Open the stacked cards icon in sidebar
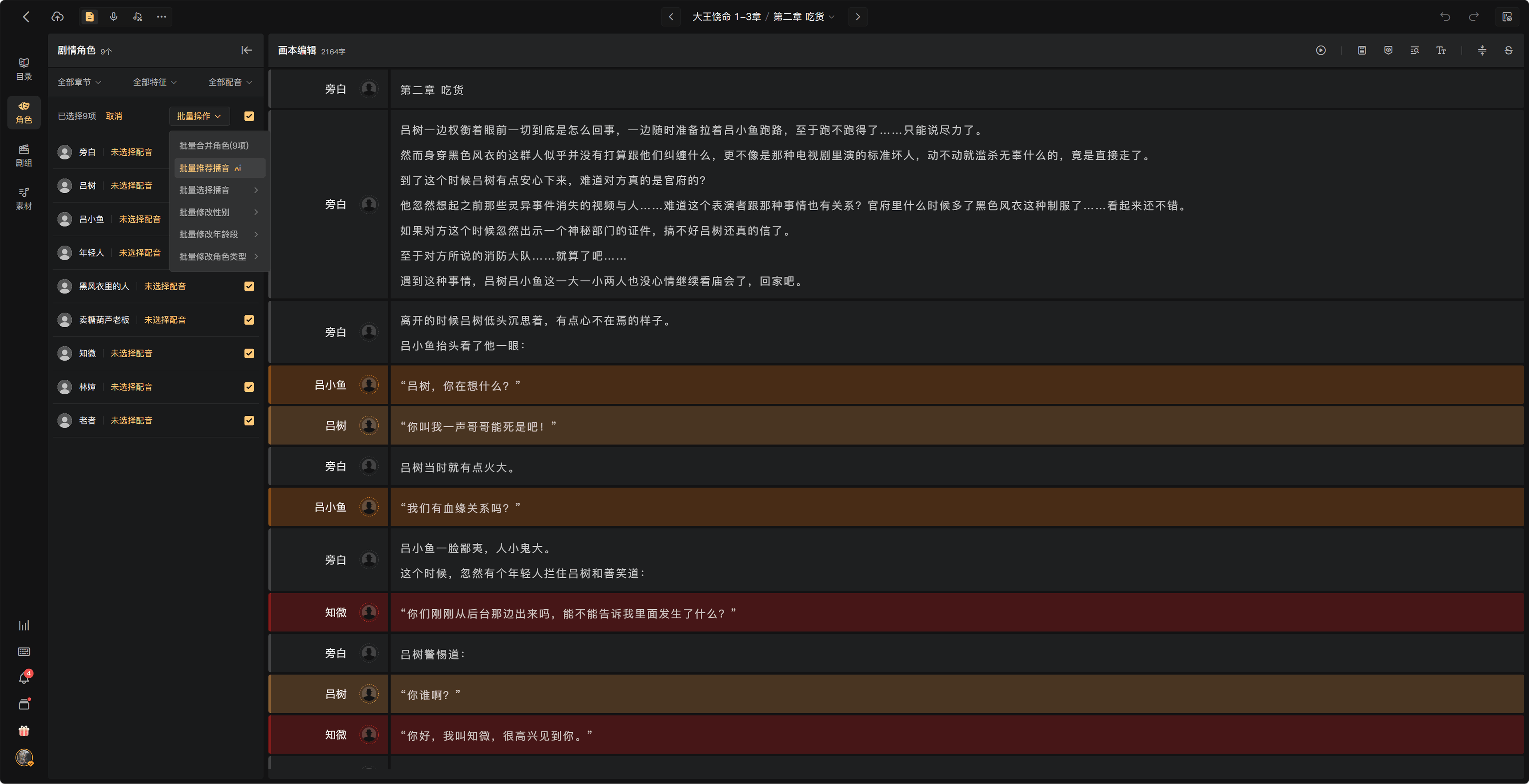Image resolution: width=1529 pixels, height=784 pixels. pyautogui.click(x=24, y=704)
